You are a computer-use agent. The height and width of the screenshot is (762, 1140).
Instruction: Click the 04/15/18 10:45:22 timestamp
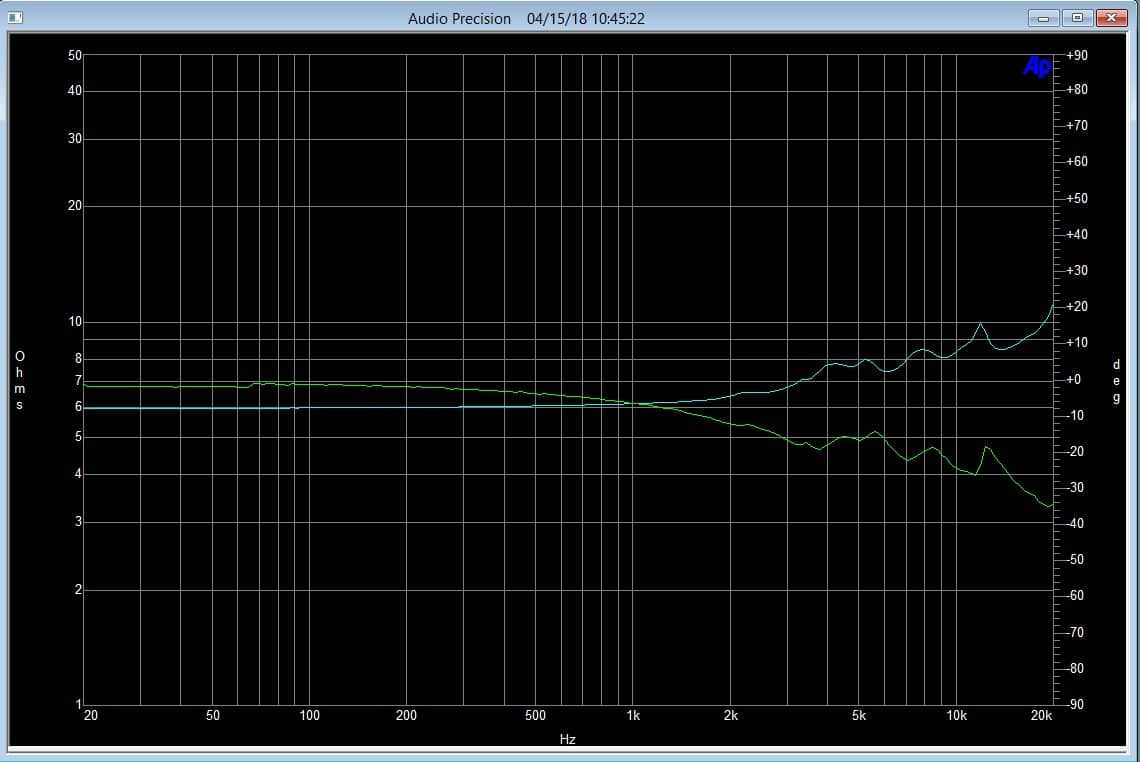[586, 19]
